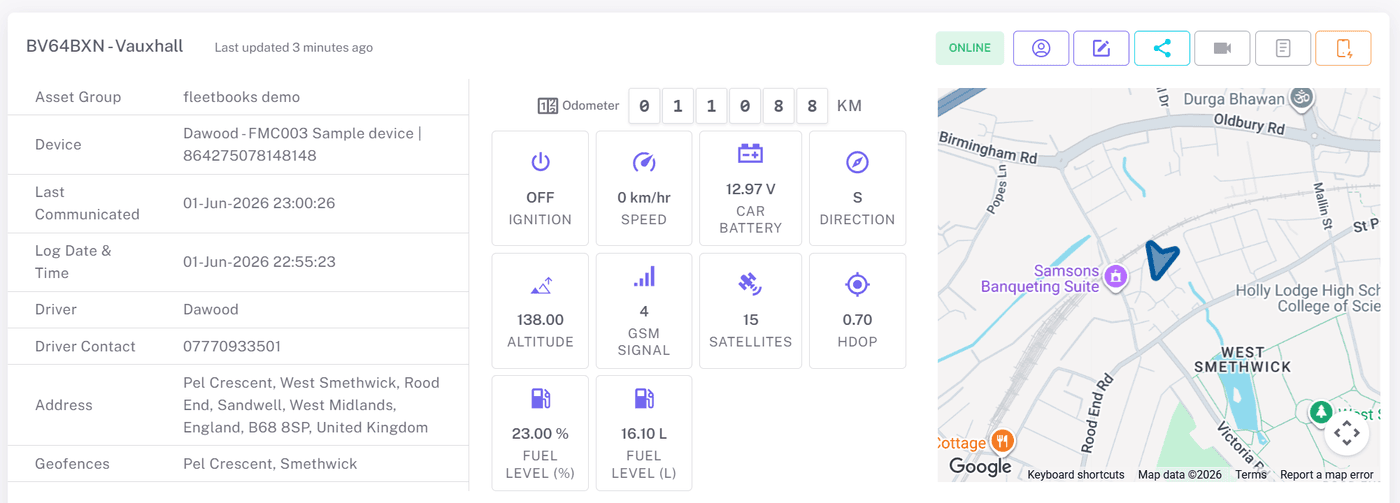Click Log Date time 22:55:23
The height and width of the screenshot is (503, 1400).
[259, 262]
